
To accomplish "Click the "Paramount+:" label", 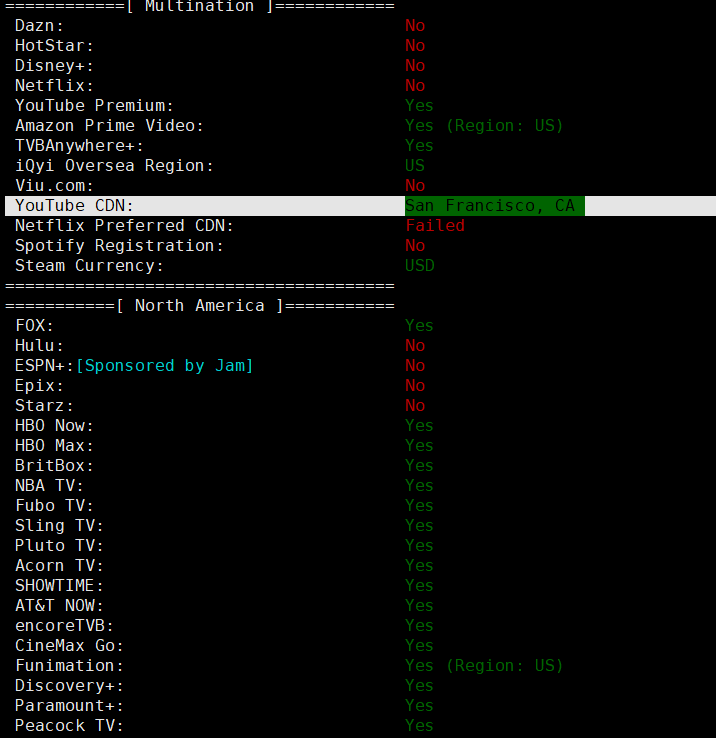I will coord(69,706).
